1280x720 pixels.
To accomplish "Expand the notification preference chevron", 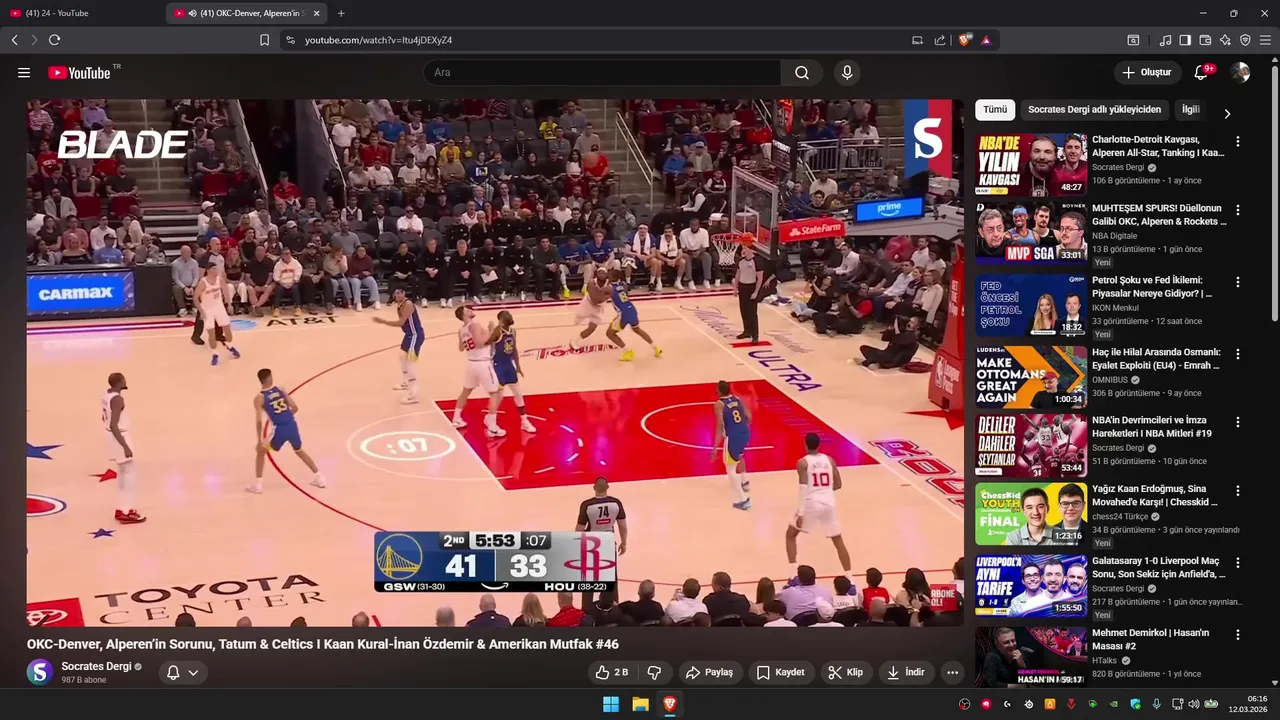I will (193, 672).
